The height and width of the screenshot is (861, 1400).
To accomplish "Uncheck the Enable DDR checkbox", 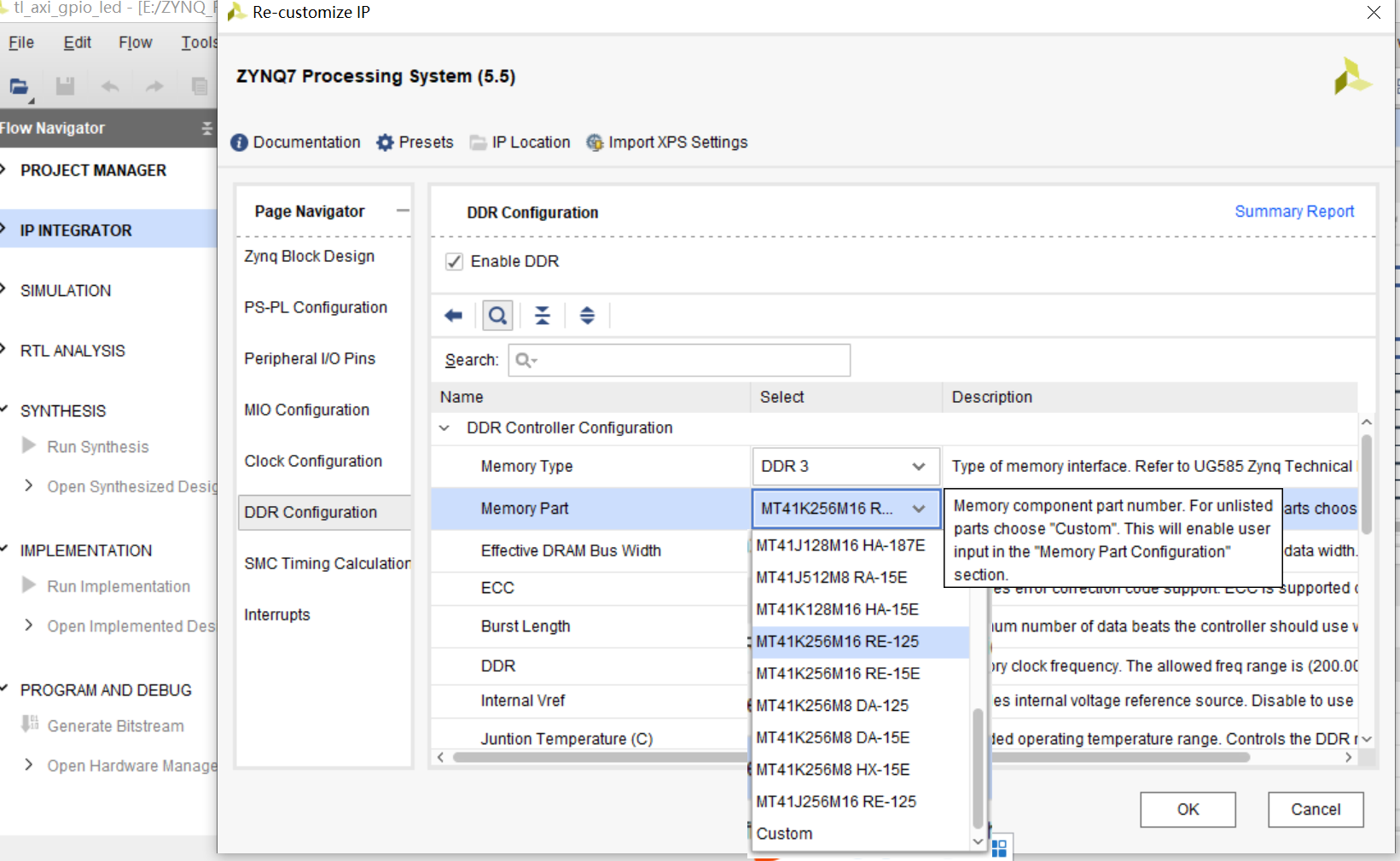I will pyautogui.click(x=454, y=261).
